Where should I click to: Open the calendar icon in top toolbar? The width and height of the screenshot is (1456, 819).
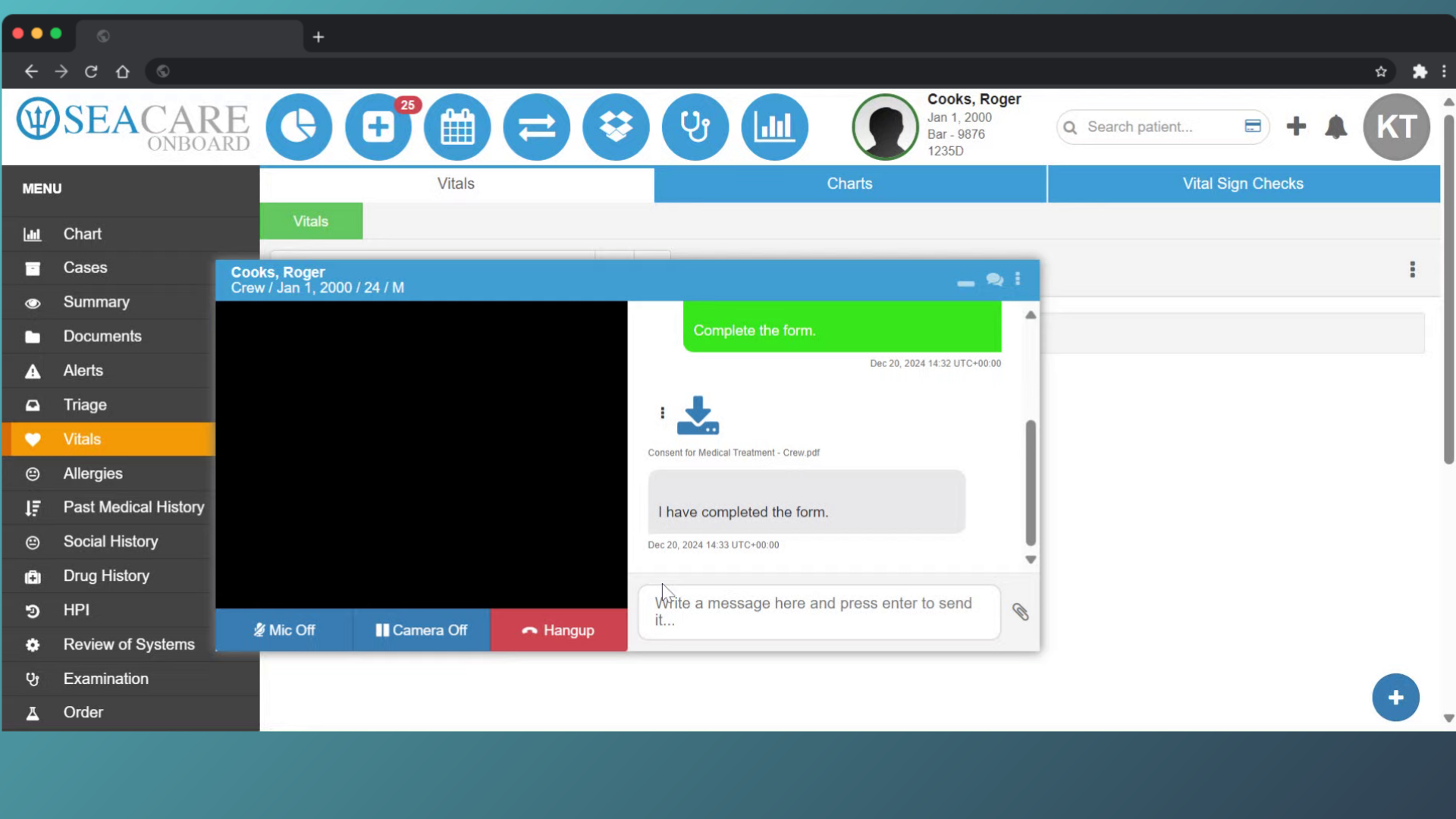(x=457, y=127)
